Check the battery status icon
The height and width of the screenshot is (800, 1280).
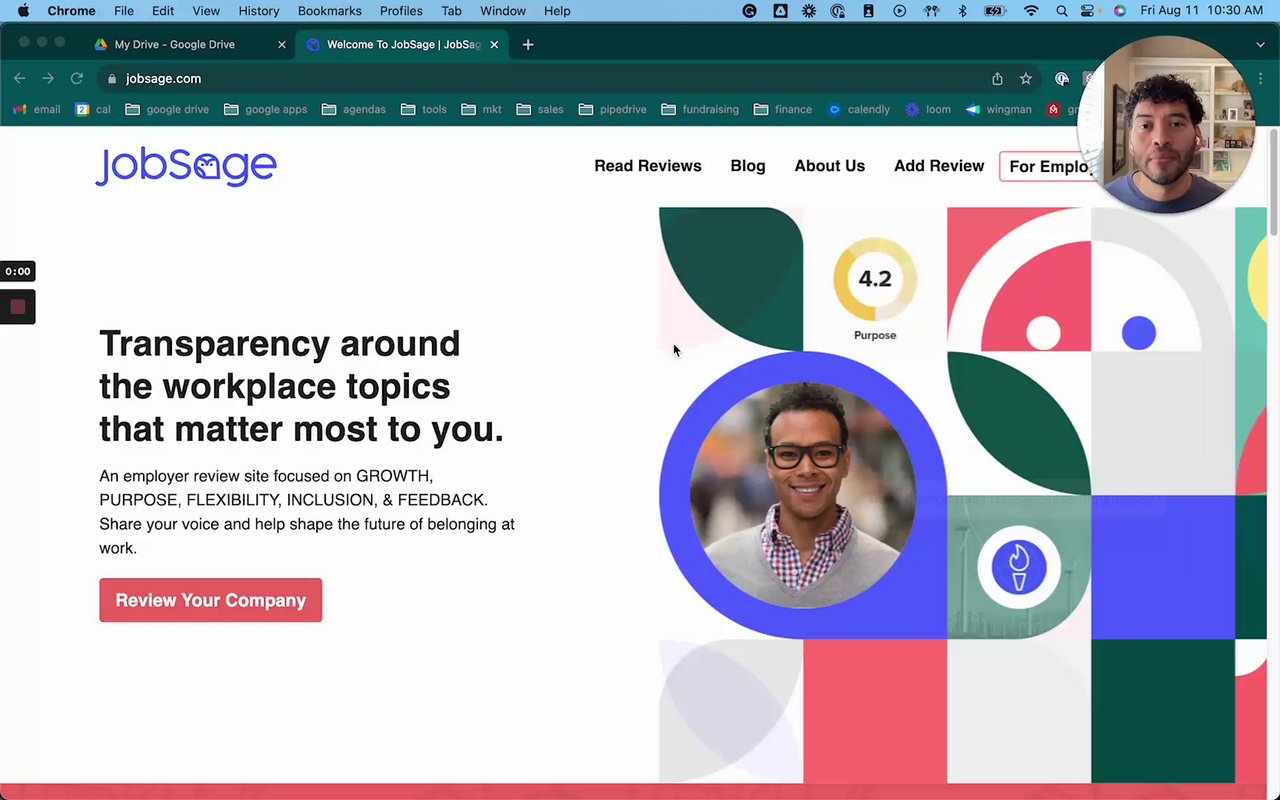[x=995, y=11]
